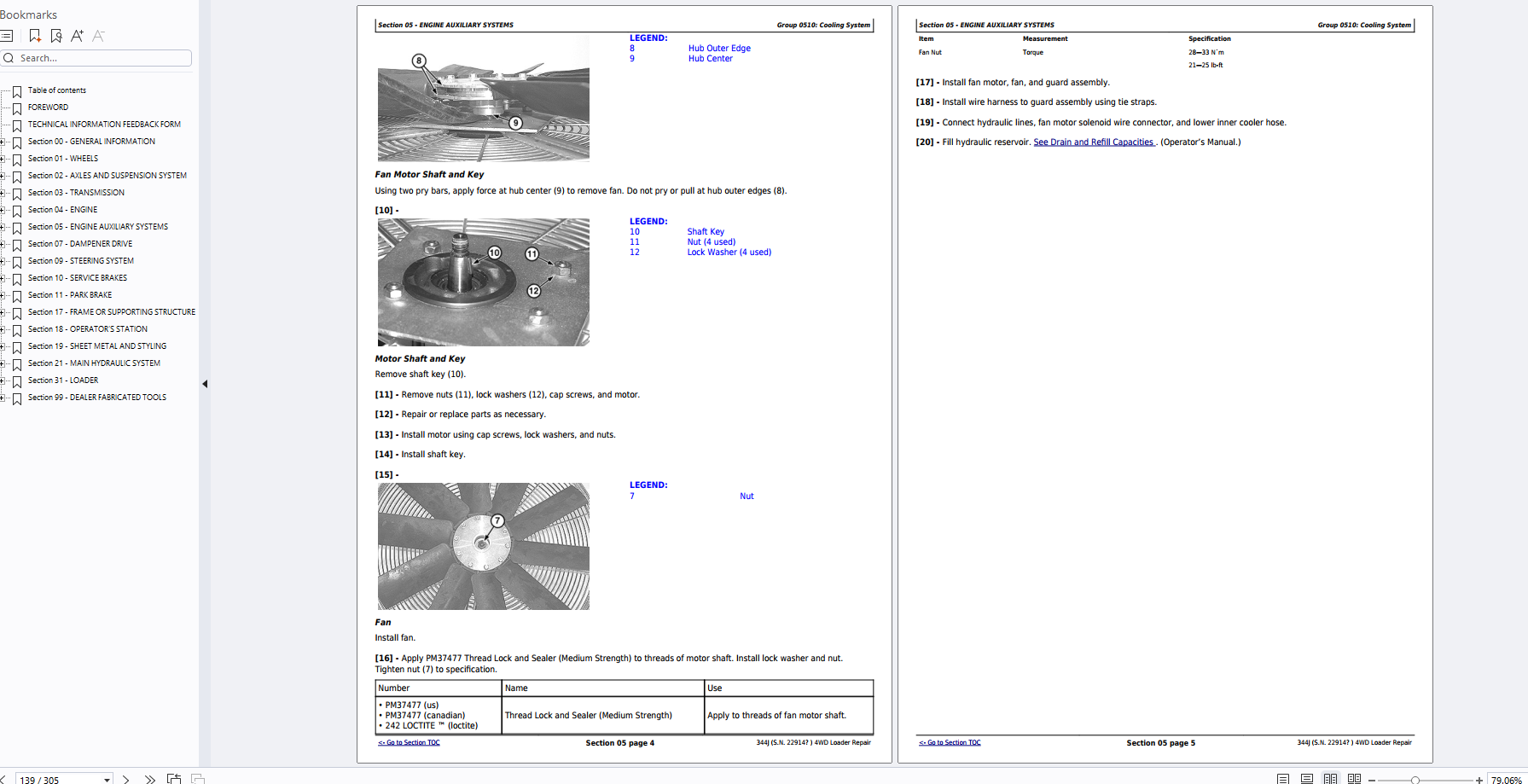Click the find bookmark icon
The width and height of the screenshot is (1528, 784).
point(56,36)
